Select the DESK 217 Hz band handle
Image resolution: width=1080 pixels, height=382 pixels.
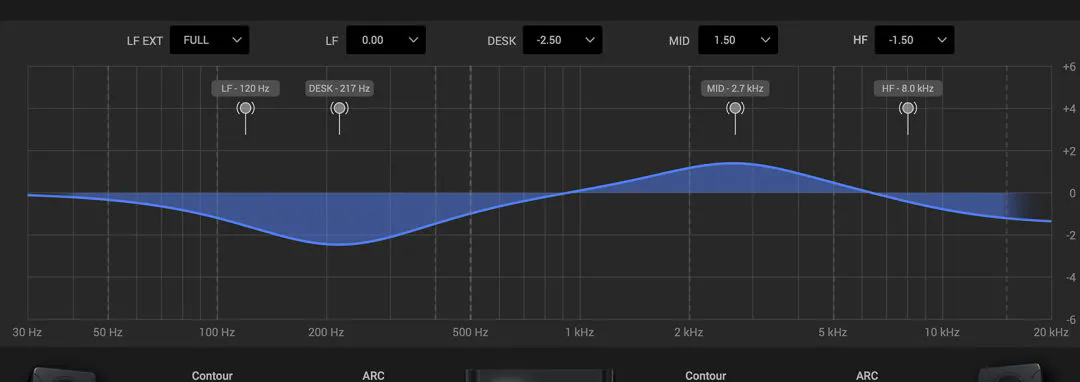(339, 108)
